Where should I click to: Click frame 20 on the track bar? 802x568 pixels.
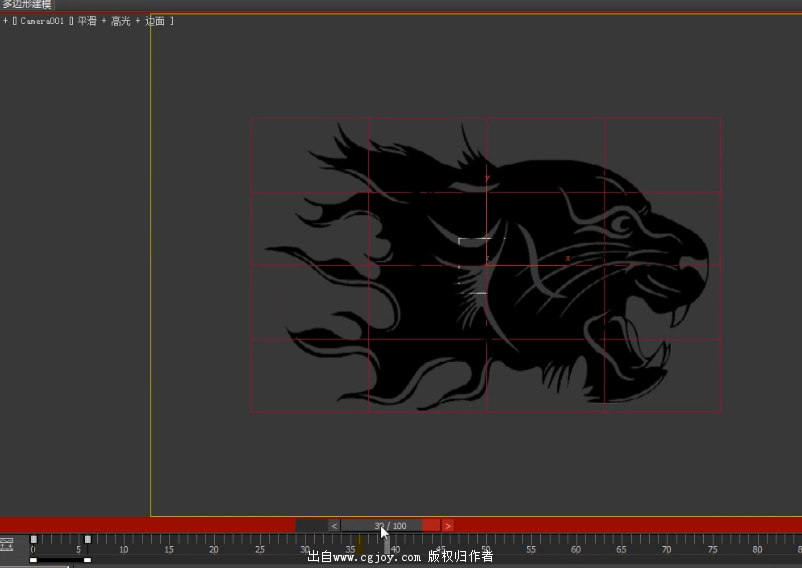pyautogui.click(x=213, y=545)
